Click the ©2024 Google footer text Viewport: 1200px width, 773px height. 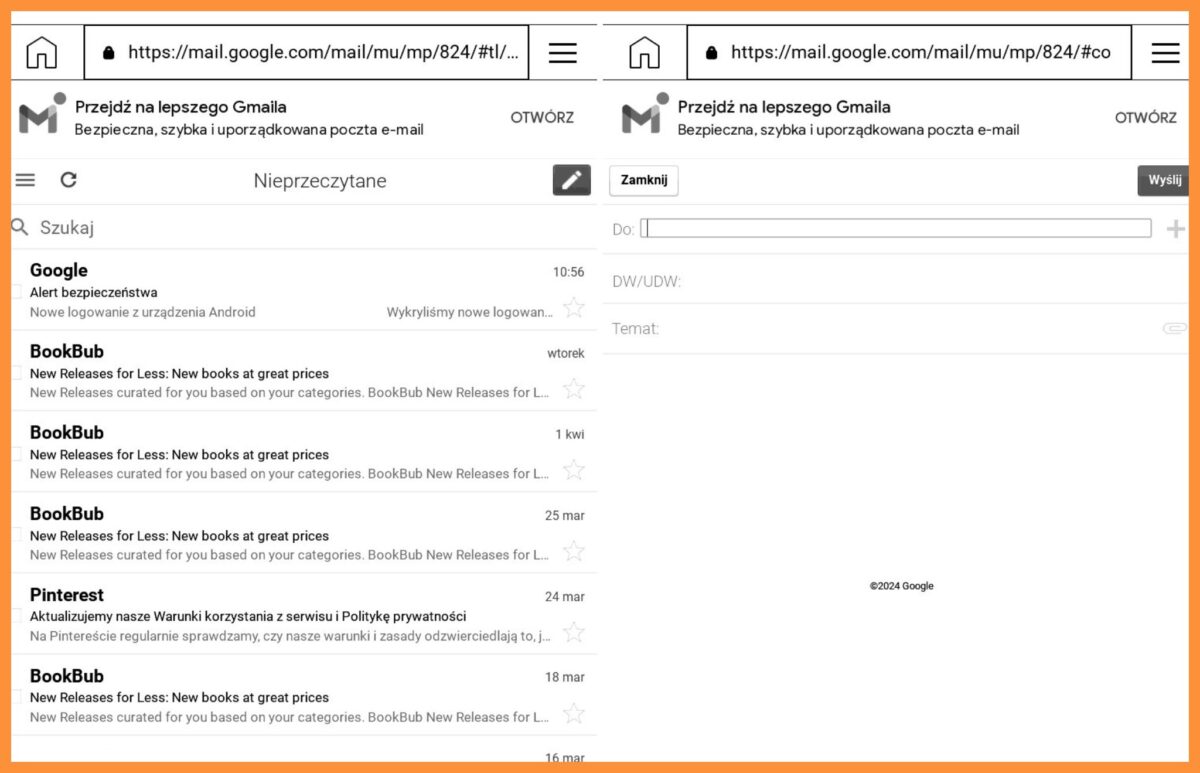(x=901, y=586)
